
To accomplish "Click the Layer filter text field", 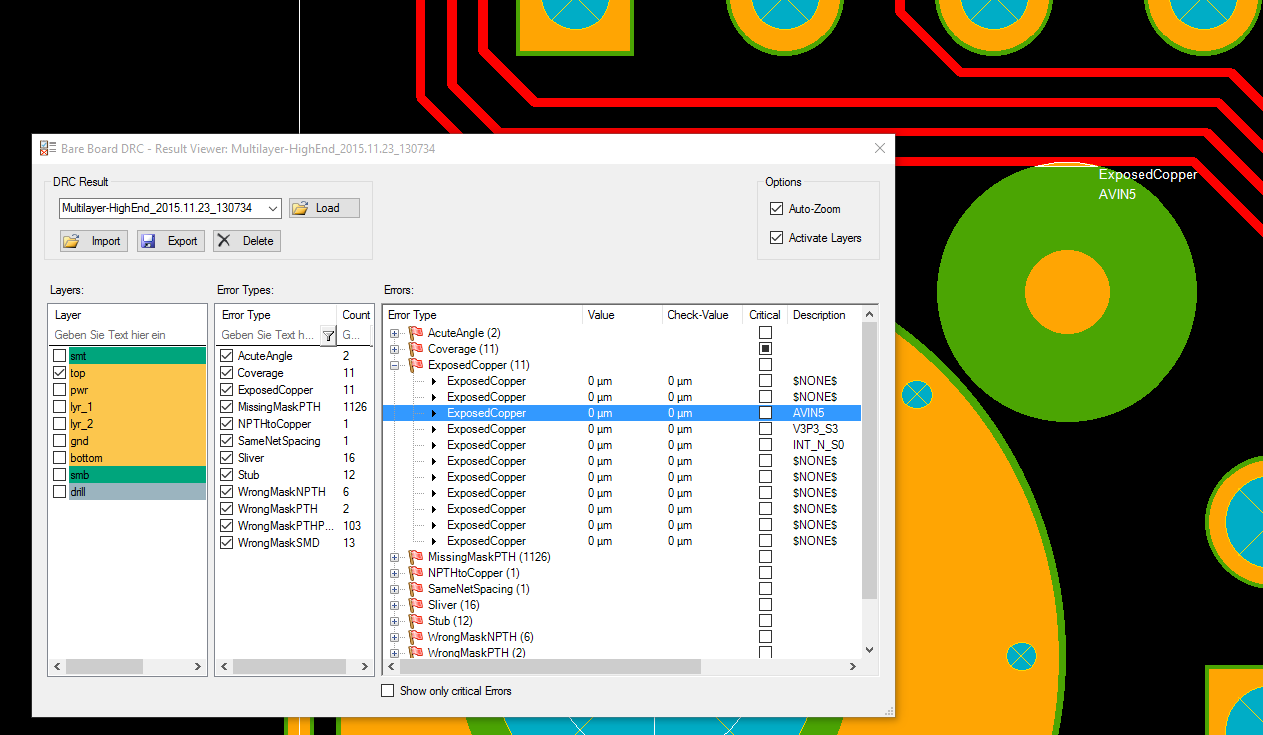I will (x=128, y=335).
